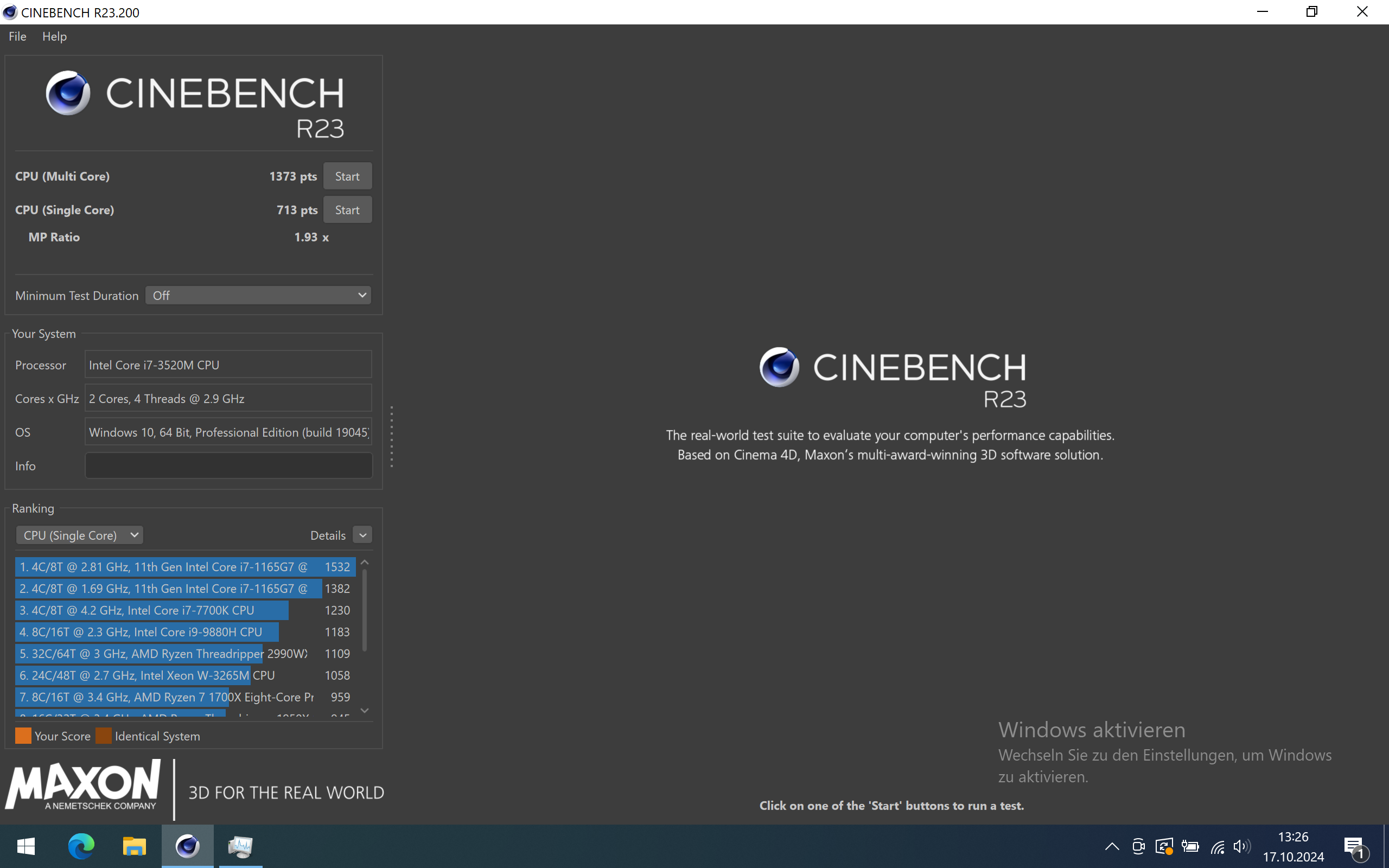The width and height of the screenshot is (1389, 868).
Task: Start the CPU Single Core test
Action: point(347,210)
